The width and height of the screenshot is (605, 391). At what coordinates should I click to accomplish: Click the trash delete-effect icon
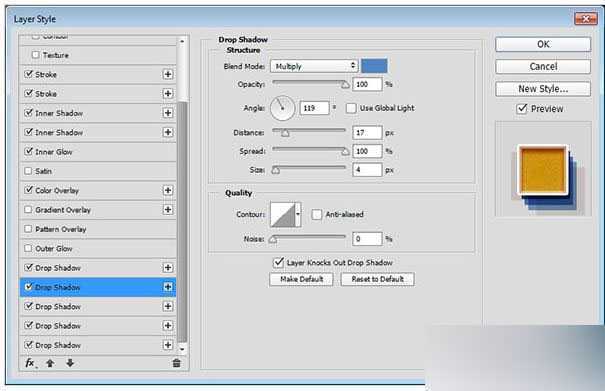pyautogui.click(x=176, y=363)
